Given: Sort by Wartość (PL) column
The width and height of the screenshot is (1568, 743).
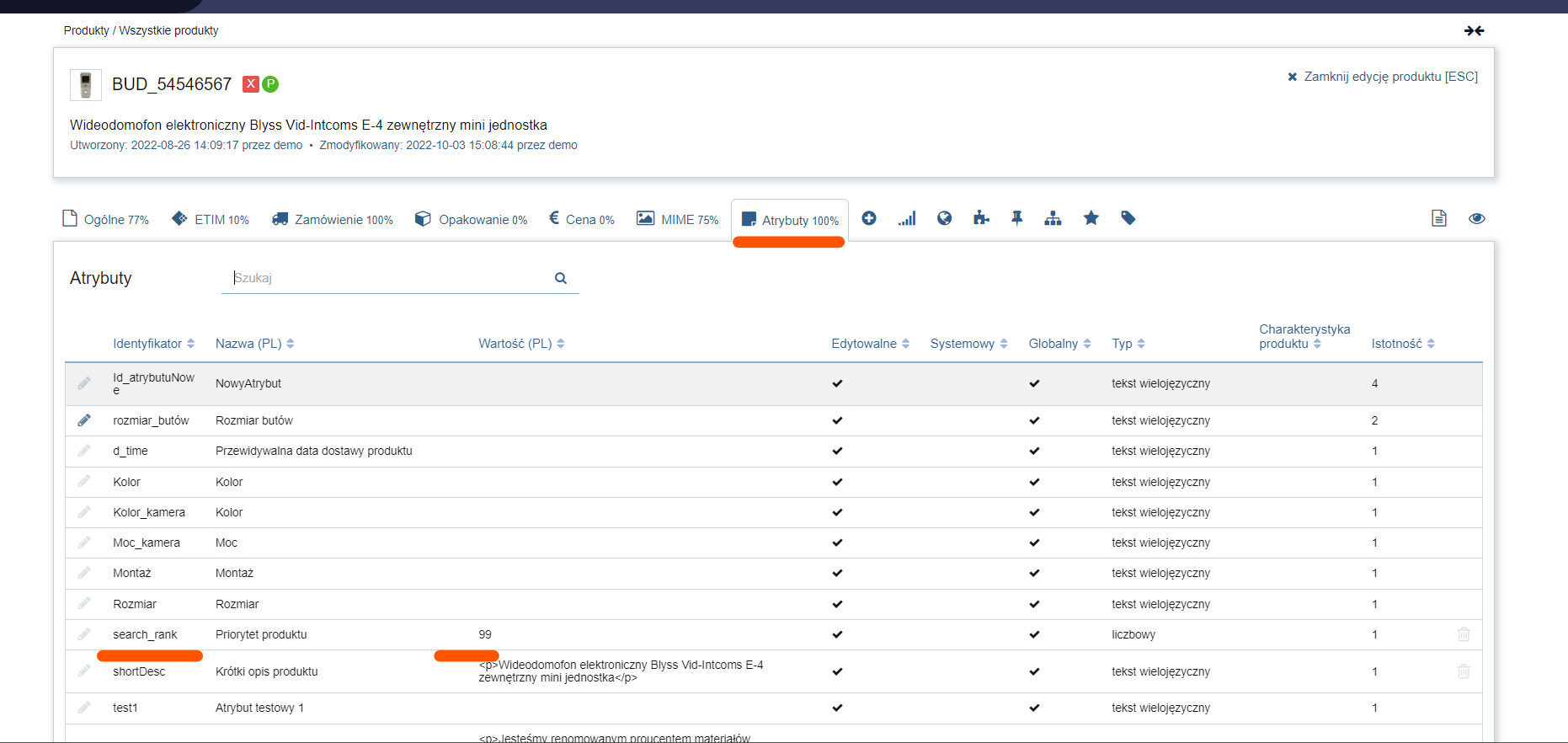Looking at the screenshot, I should pos(521,344).
